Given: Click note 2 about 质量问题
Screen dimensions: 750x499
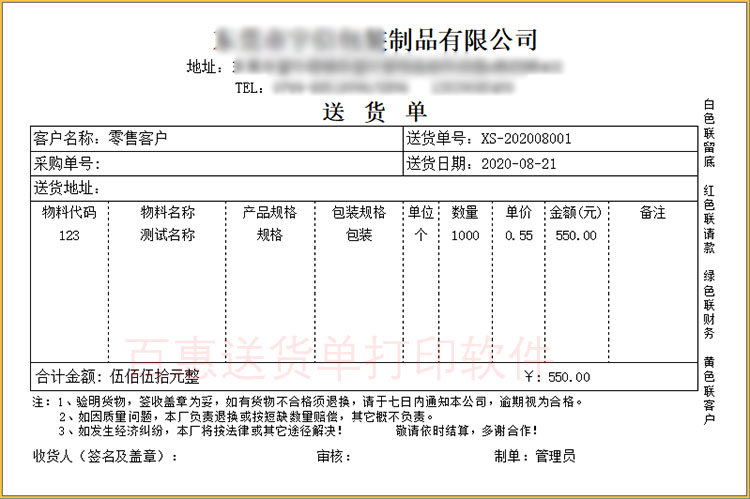Looking at the screenshot, I should (x=247, y=417).
